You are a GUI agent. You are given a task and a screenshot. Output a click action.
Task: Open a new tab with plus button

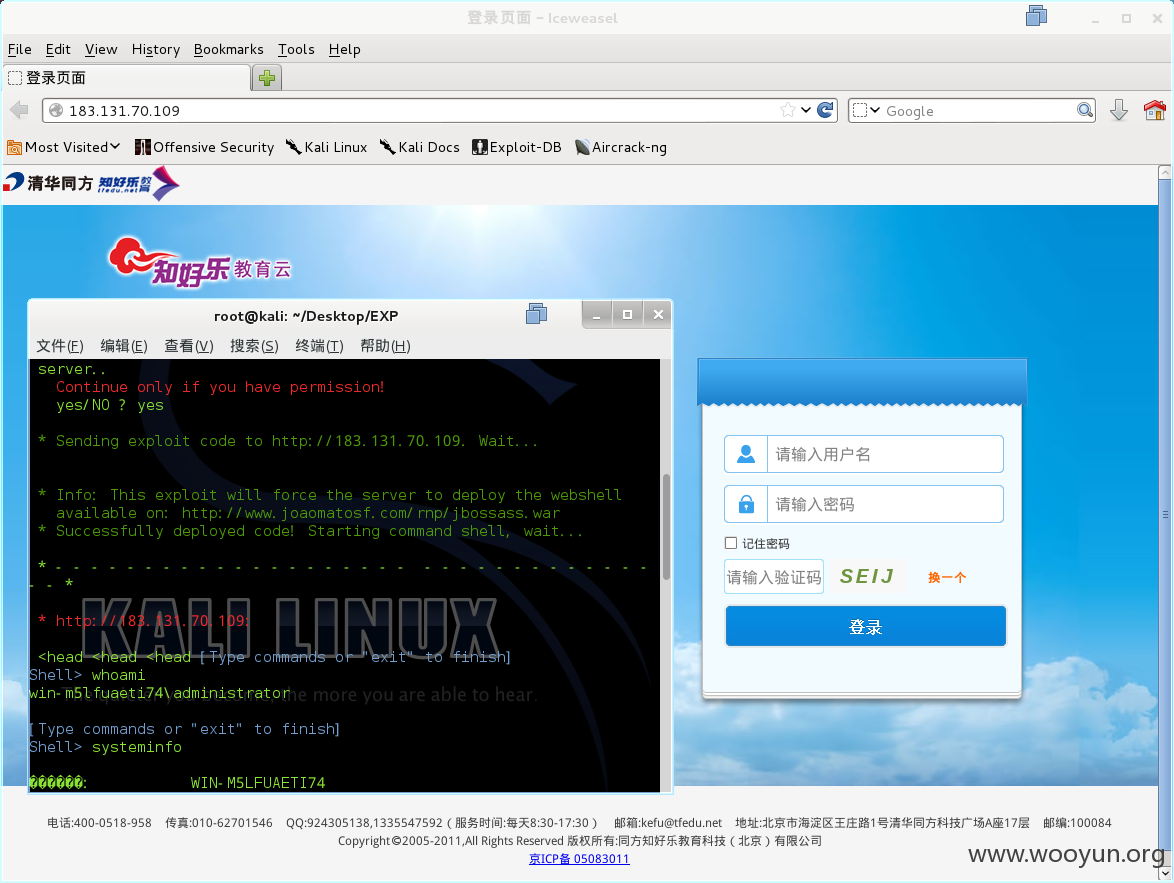[267, 77]
